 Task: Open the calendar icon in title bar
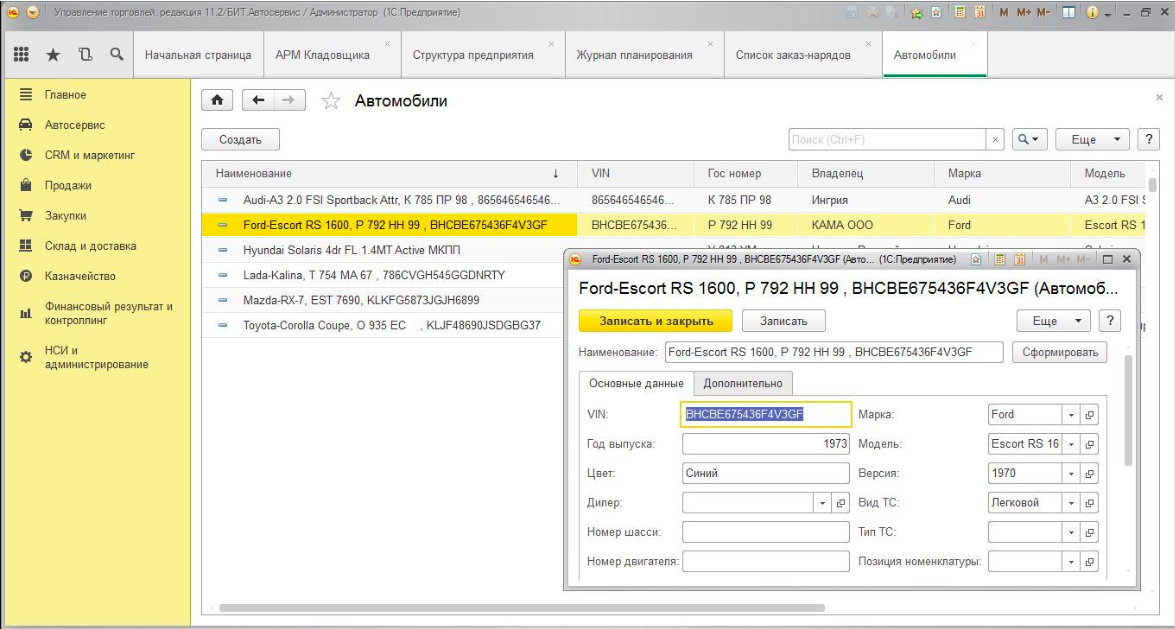pos(979,12)
